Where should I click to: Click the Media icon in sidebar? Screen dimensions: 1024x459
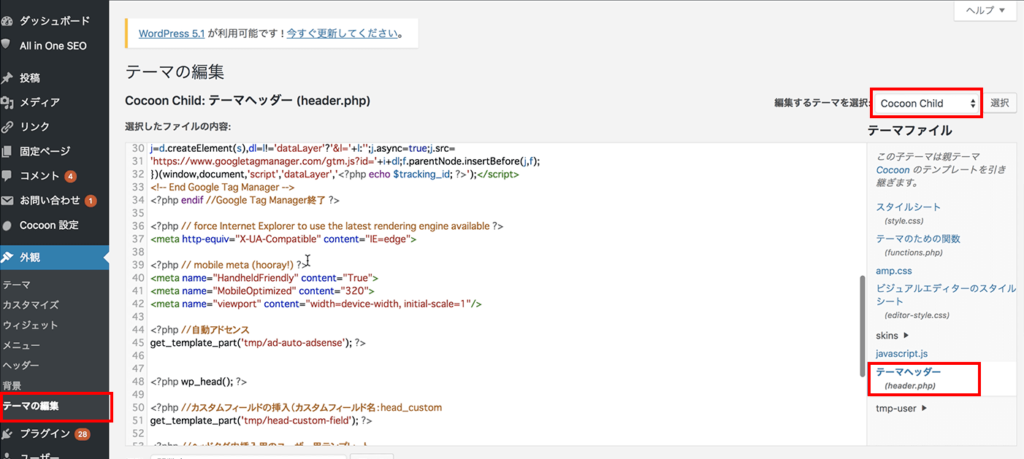[7, 102]
